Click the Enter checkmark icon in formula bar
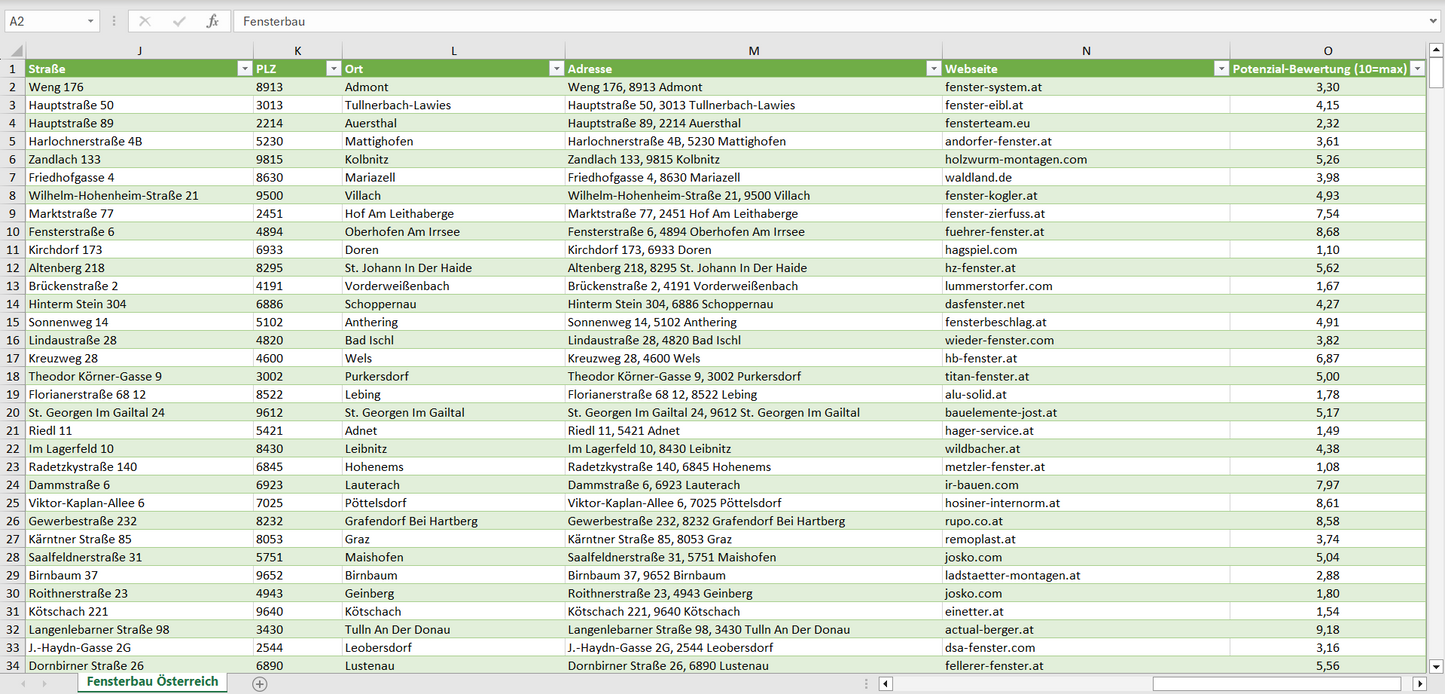The image size is (1445, 694). click(179, 21)
